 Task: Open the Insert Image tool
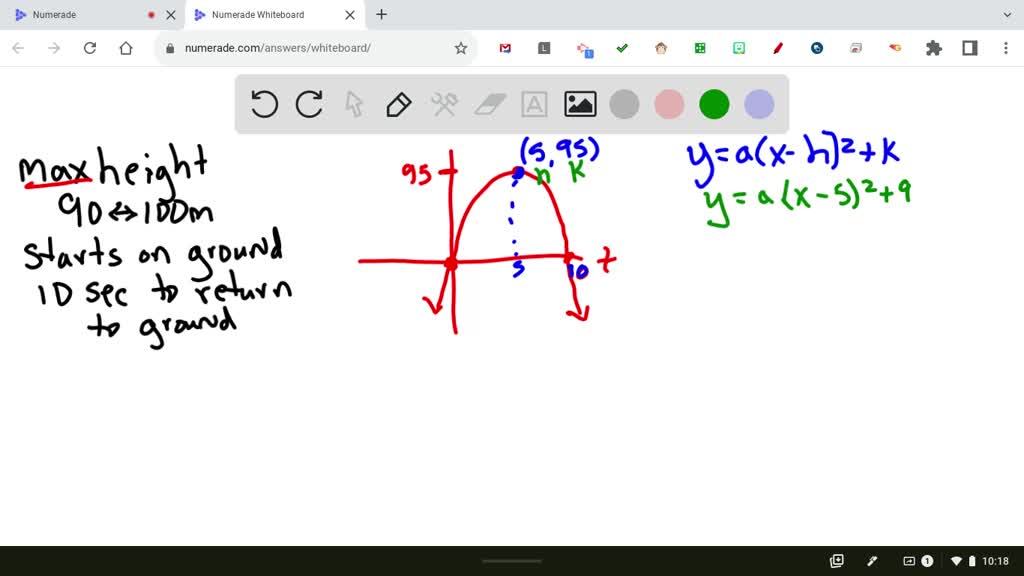[578, 103]
